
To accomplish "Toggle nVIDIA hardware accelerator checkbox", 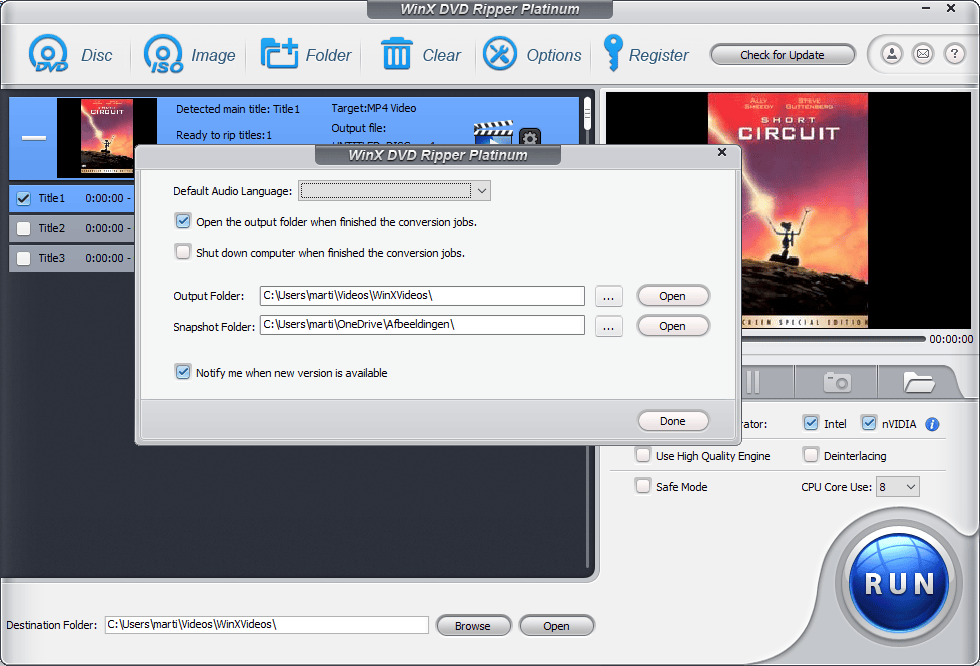I will coord(869,423).
